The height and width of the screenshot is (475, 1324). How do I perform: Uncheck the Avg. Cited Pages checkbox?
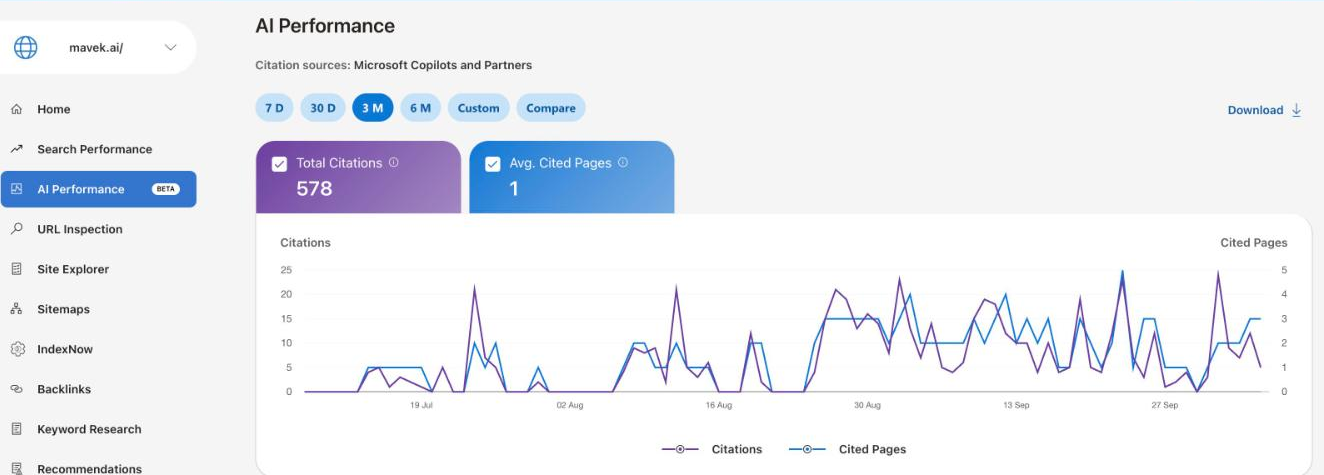coord(492,164)
